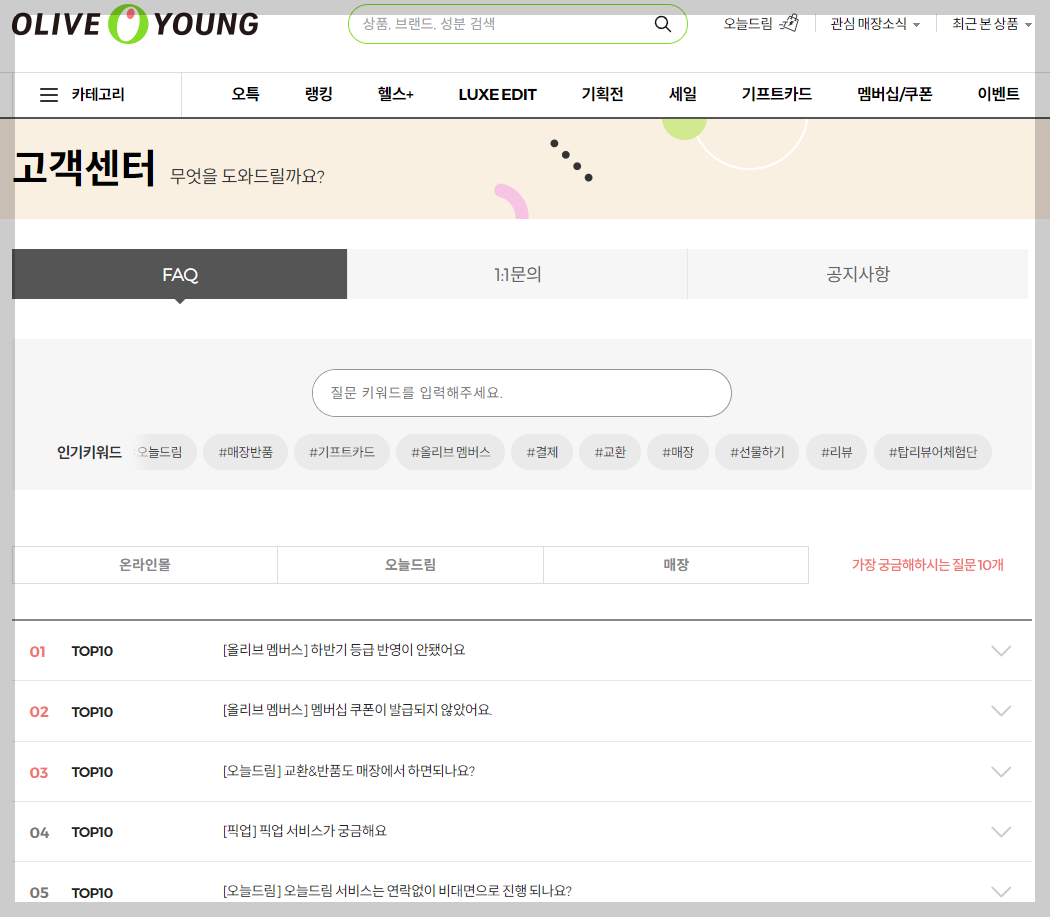Select 온라인몰 FAQ category tab

coord(145,565)
